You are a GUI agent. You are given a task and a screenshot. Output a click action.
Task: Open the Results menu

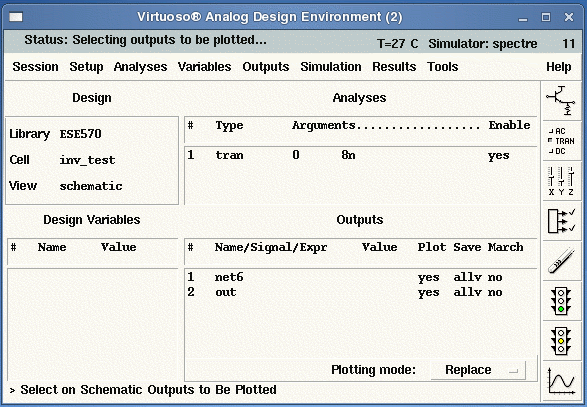(394, 67)
